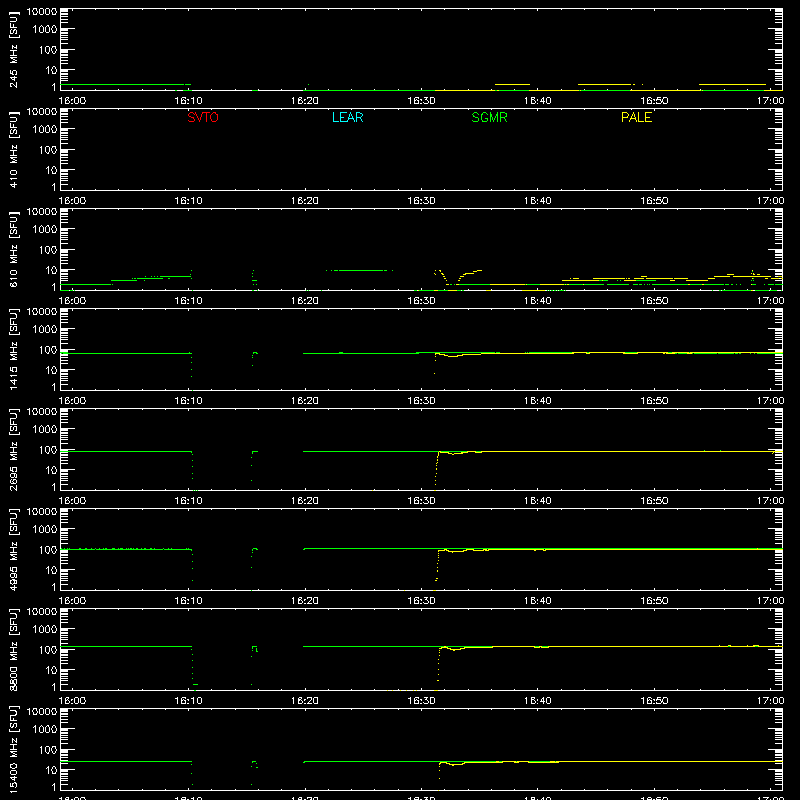Click 16:20 time label under 410 MHz plot
Screen dimensions: 800x800
[x=305, y=201]
